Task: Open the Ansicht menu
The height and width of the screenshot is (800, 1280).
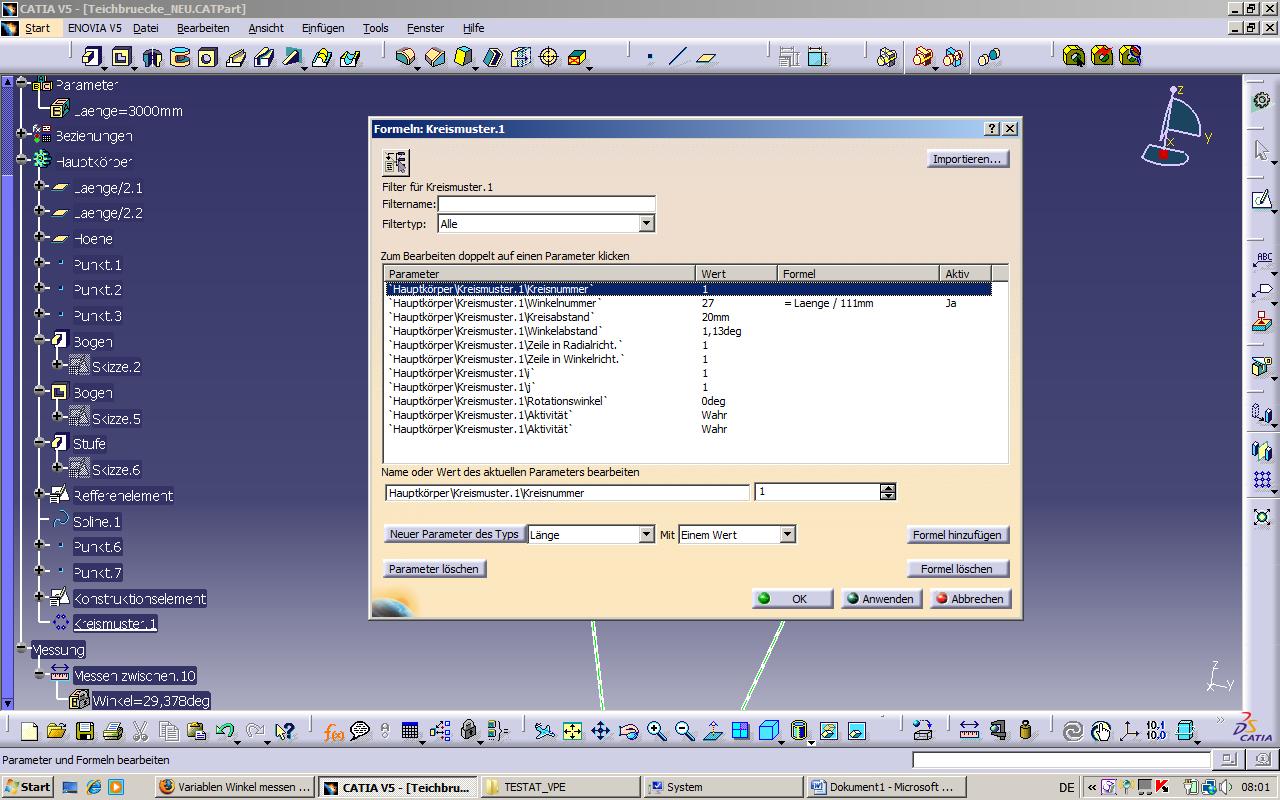Action: point(266,28)
